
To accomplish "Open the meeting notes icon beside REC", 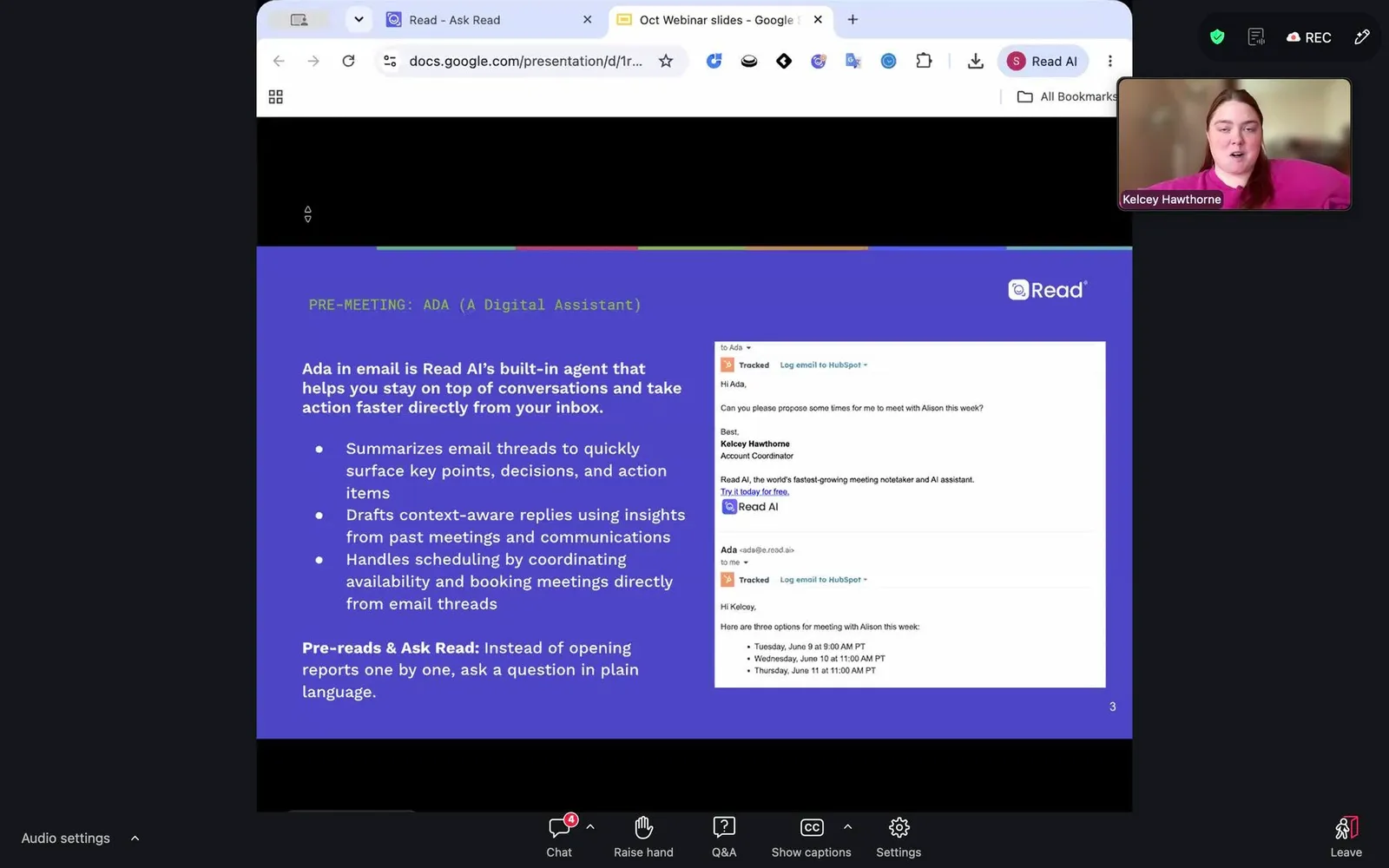I will (1256, 36).
